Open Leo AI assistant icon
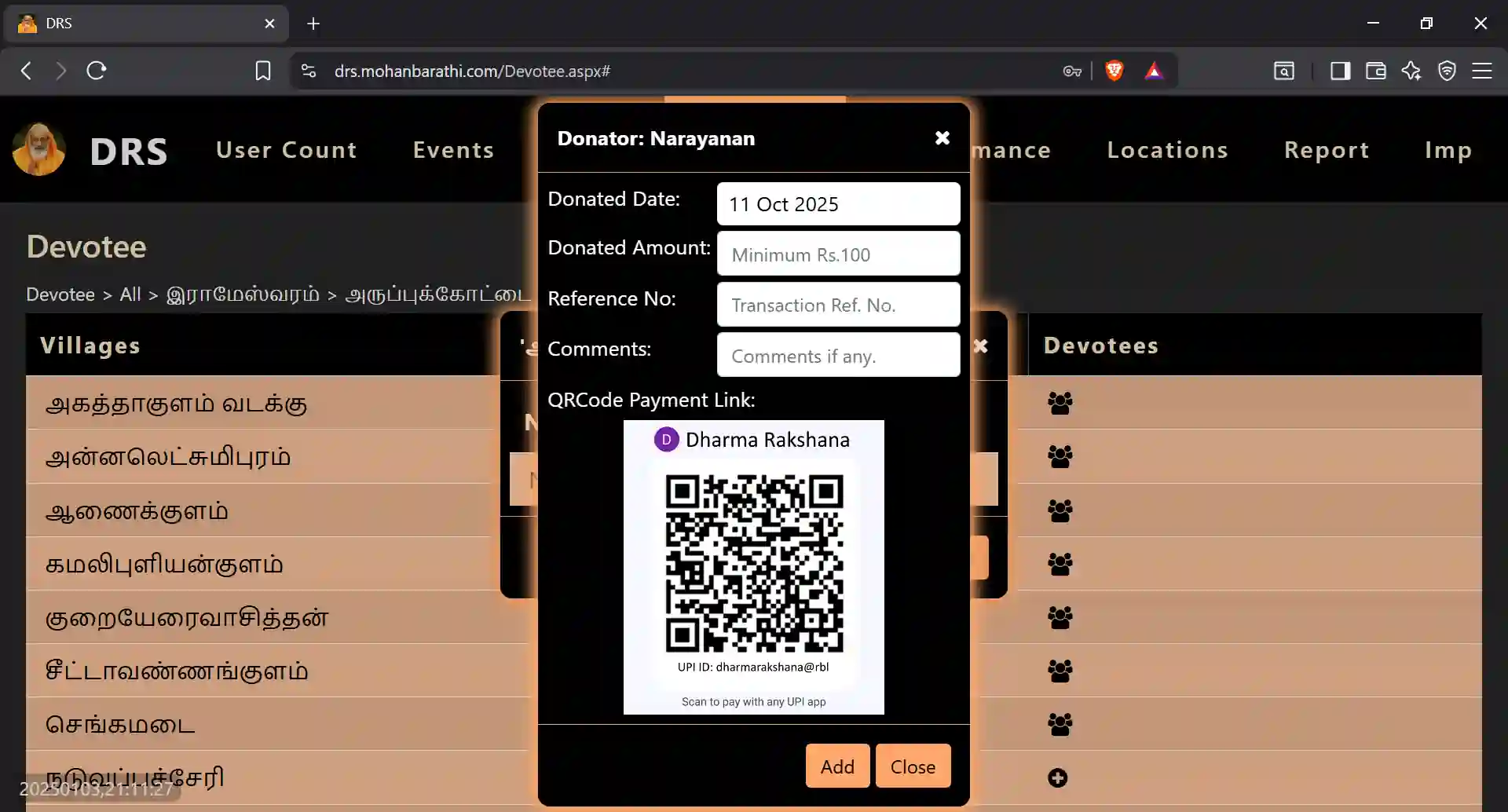1508x812 pixels. [x=1411, y=71]
